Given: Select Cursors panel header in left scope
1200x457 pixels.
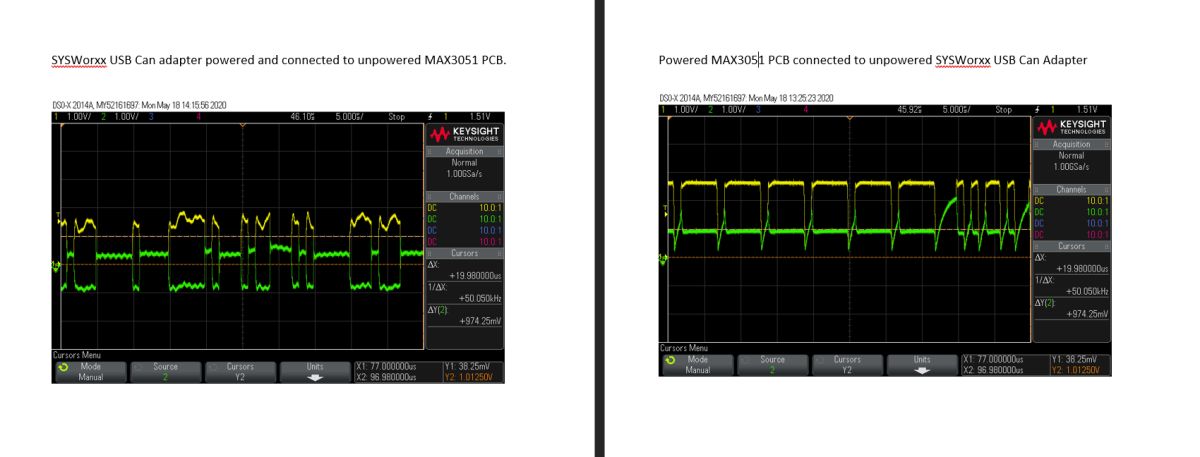Looking at the screenshot, I should (464, 253).
